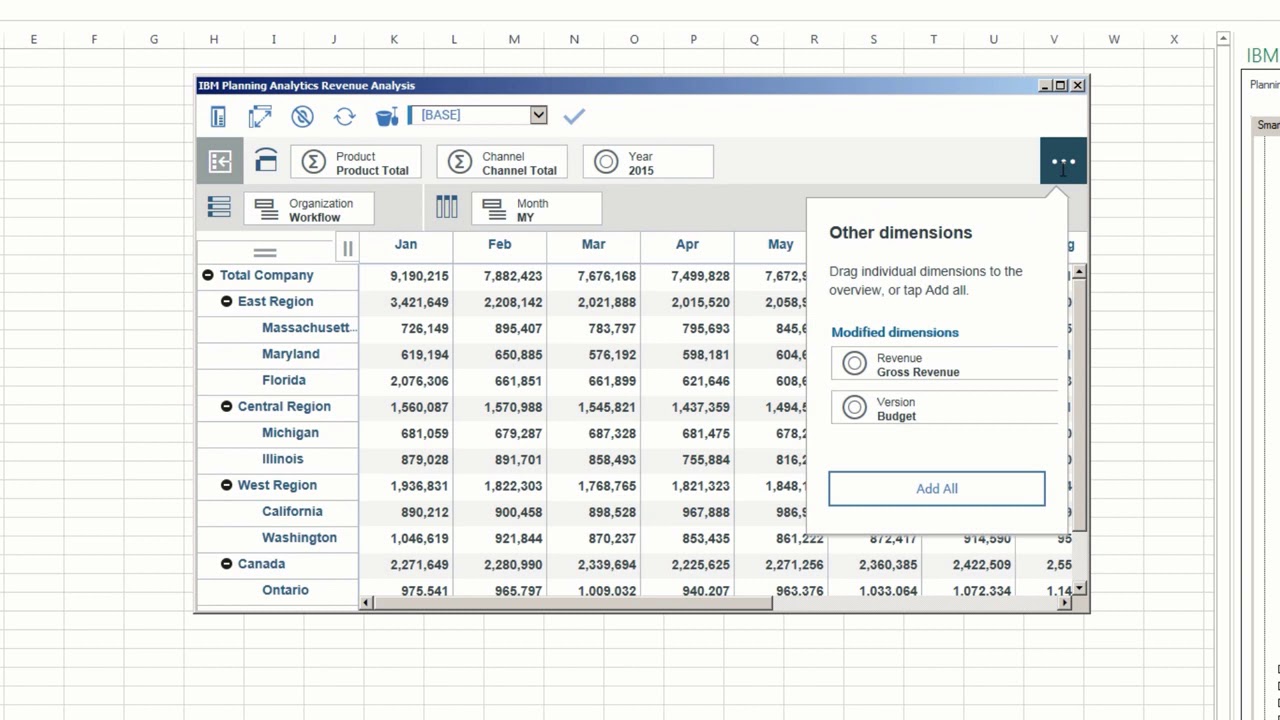Click the column header width handle
This screenshot has width=1280, height=720.
pos(347,248)
